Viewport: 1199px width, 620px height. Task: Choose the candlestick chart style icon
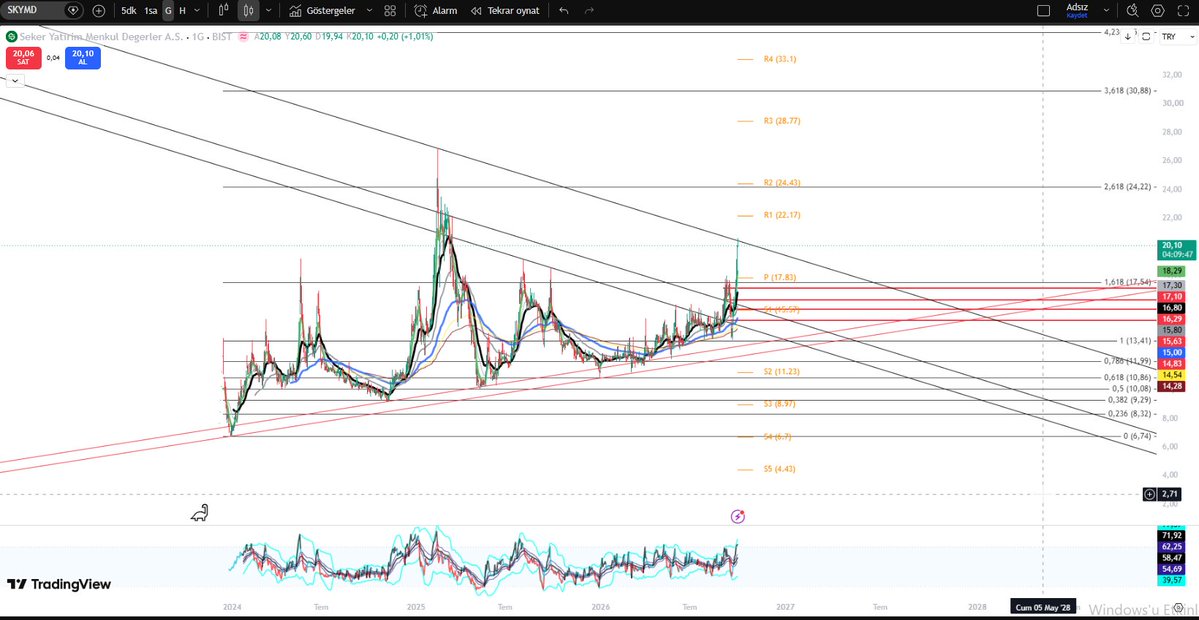(x=248, y=11)
